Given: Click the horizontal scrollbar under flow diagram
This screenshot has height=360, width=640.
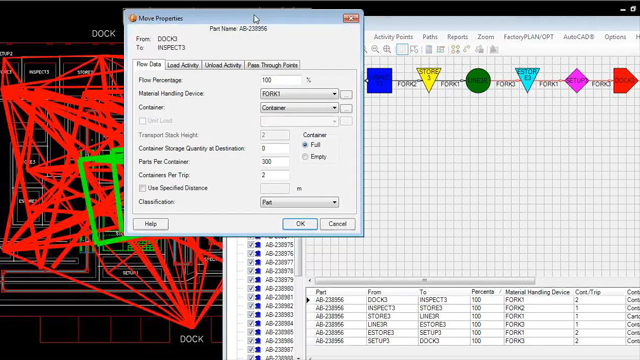Looking at the screenshot, I should pos(424,281).
